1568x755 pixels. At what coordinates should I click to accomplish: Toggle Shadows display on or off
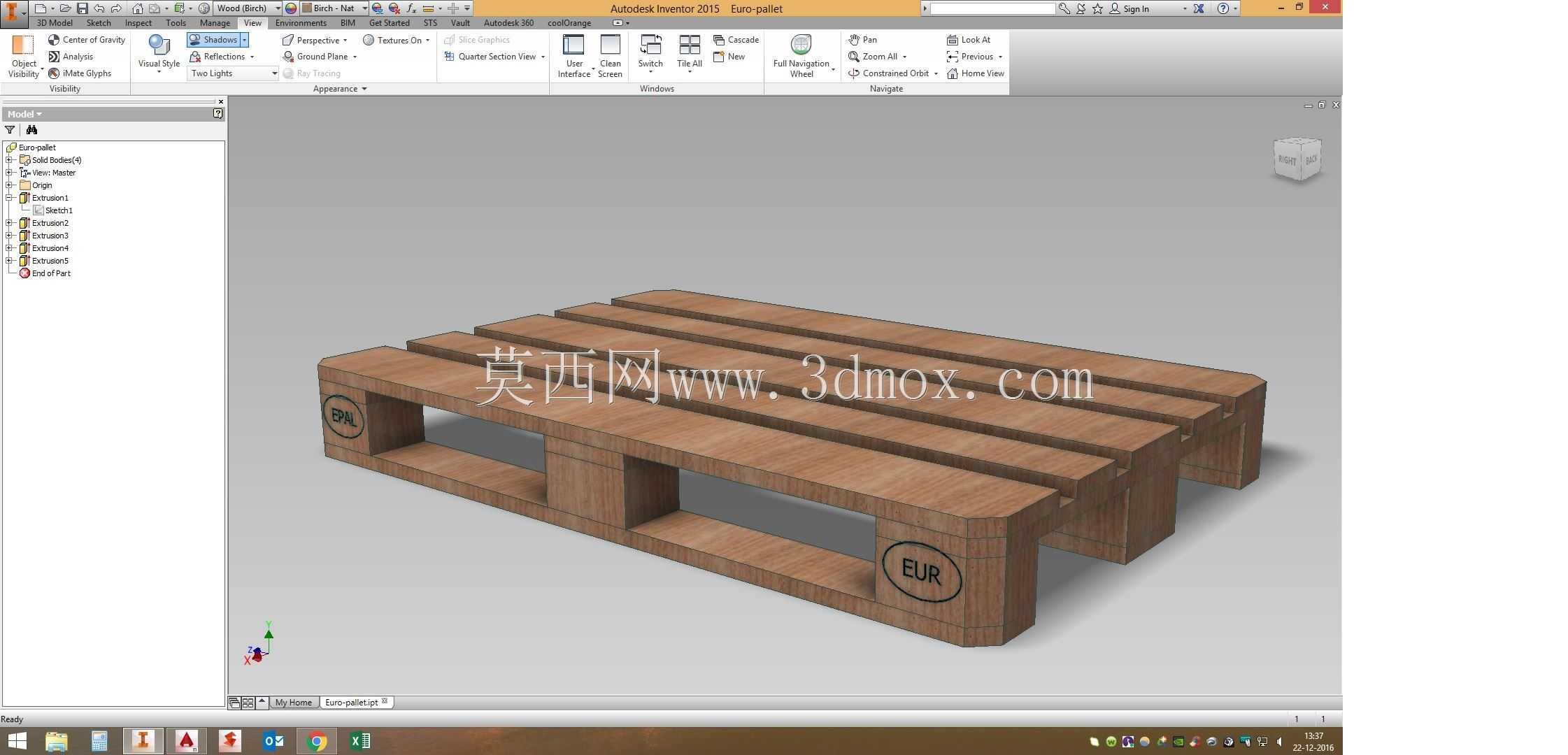click(214, 40)
